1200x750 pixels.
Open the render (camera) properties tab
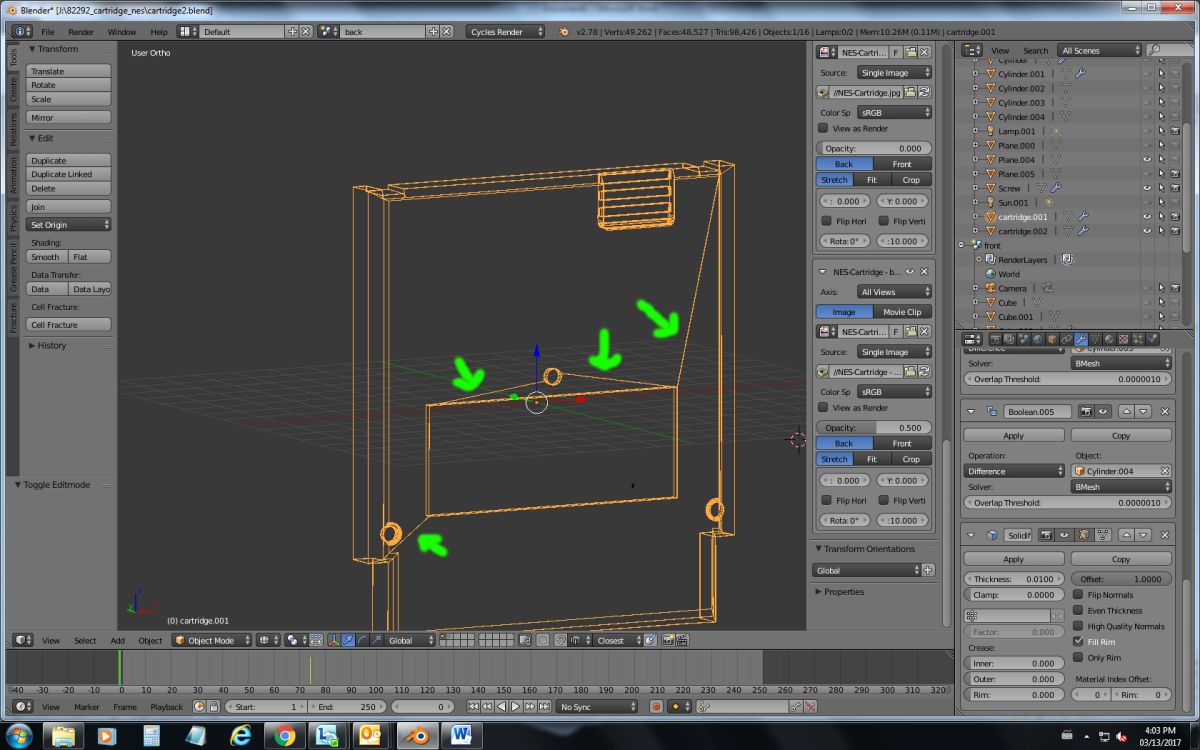(x=996, y=339)
